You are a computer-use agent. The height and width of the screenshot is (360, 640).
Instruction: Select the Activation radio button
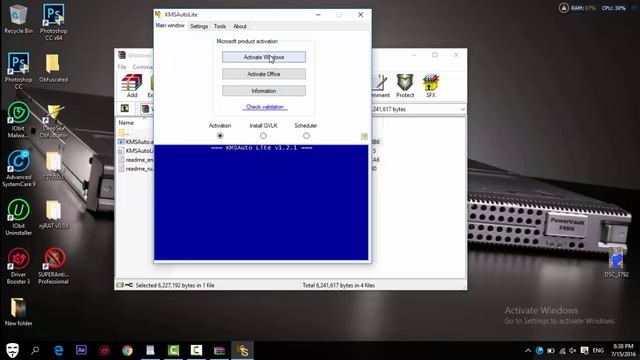coord(220,136)
